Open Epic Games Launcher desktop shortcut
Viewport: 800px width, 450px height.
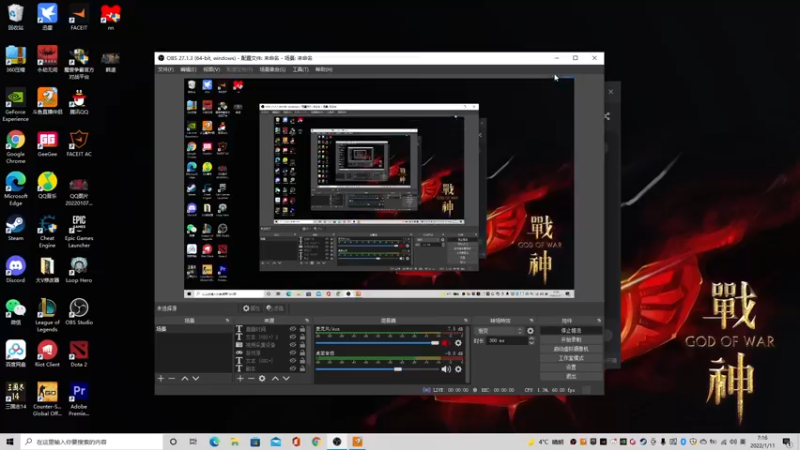79,231
